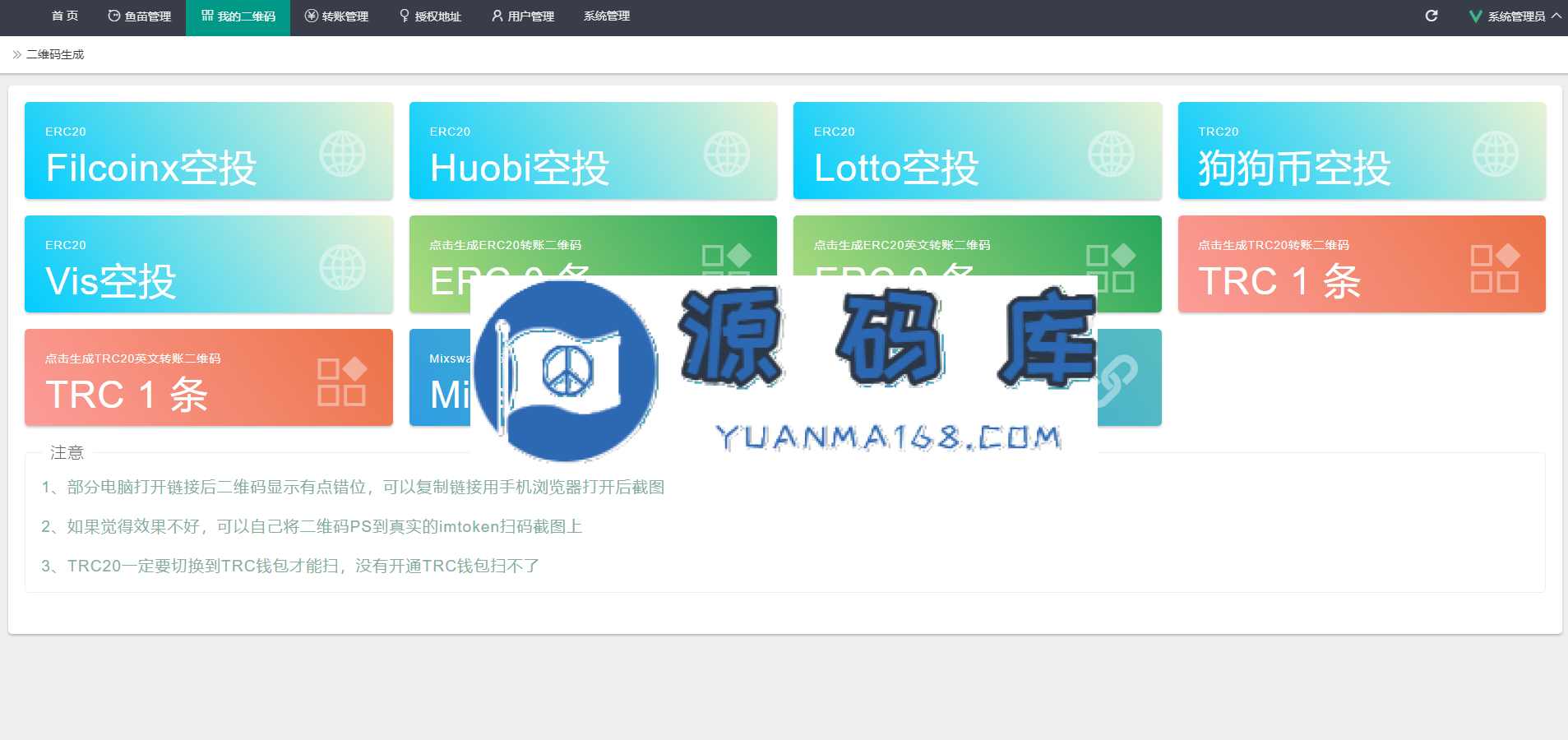Expand the 系统管理员 user dropdown
The image size is (1568, 740).
pos(1515,16)
